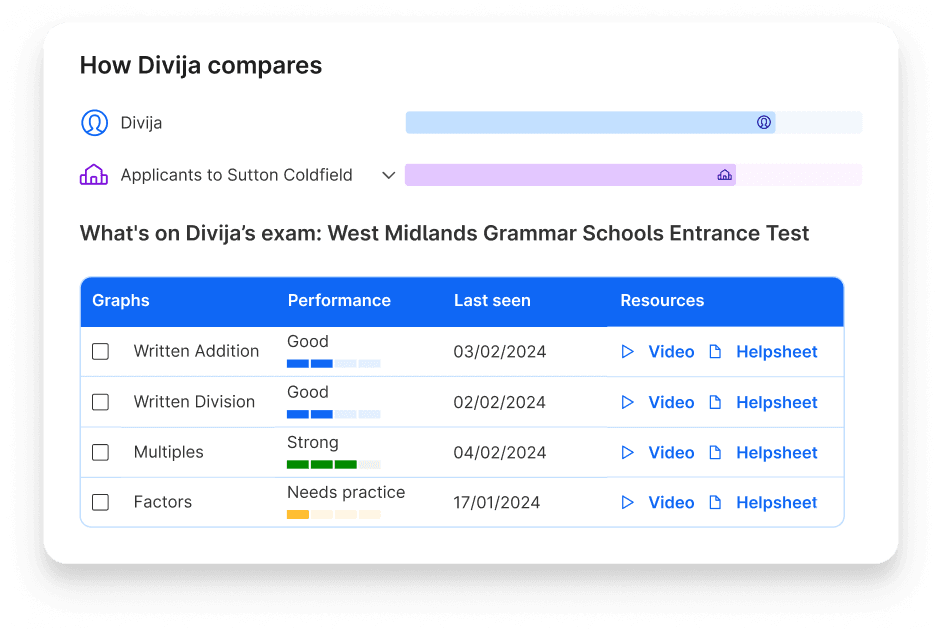This screenshot has width=942, height=629.
Task: Expand the Applicants to Sutton Coldfield dropdown
Action: point(389,174)
